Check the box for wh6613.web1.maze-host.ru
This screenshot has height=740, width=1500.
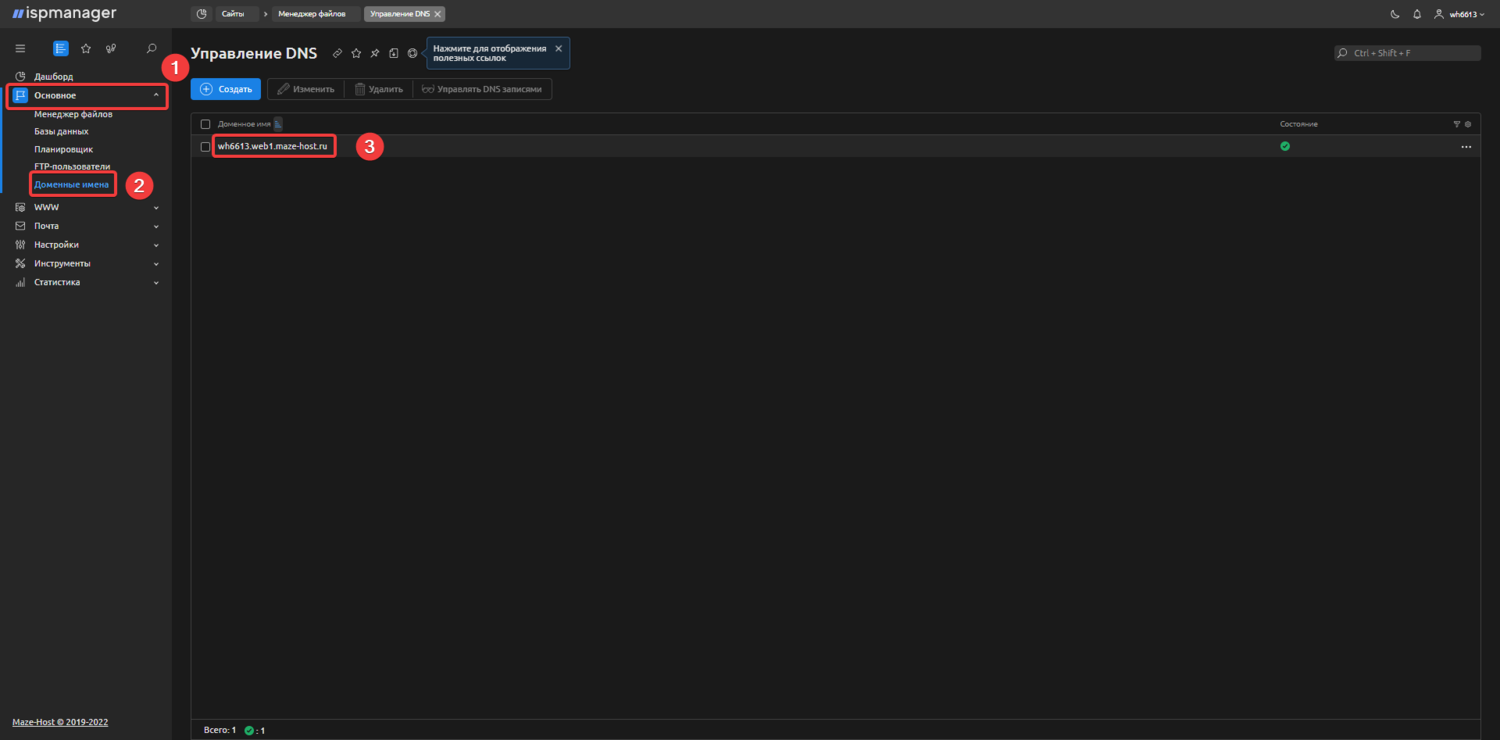[x=206, y=147]
